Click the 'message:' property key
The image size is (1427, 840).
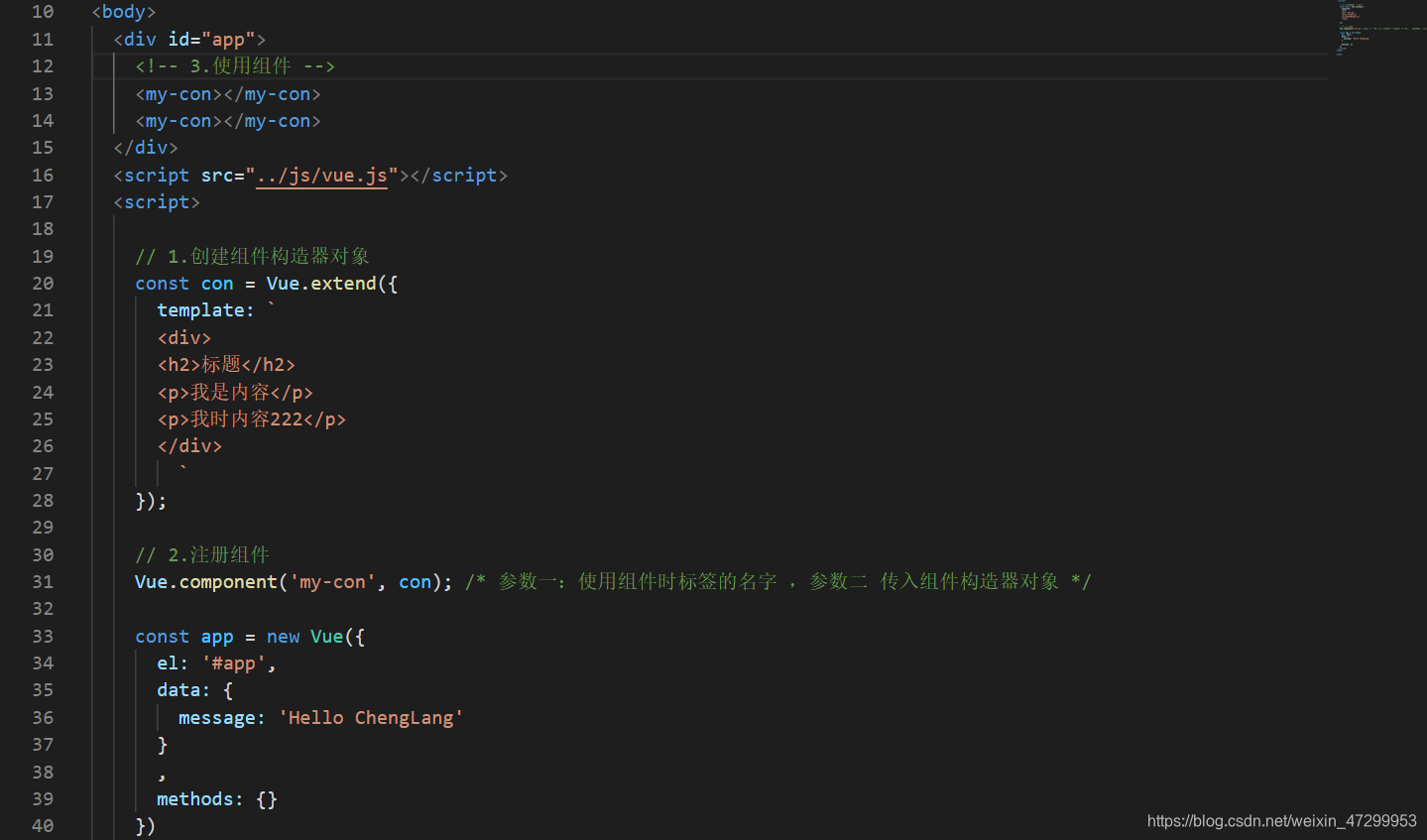222,718
